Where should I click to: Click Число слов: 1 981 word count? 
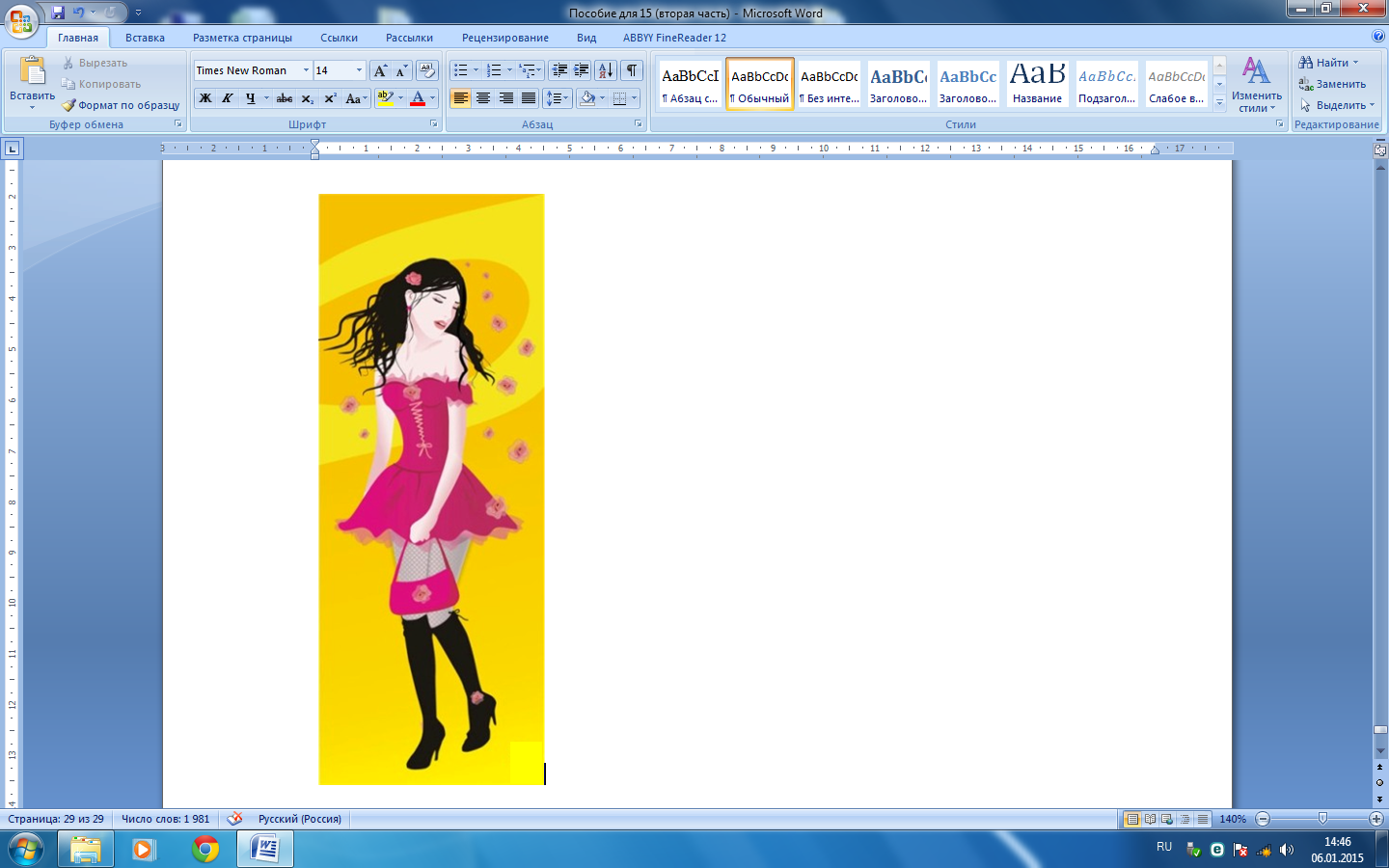[x=165, y=819]
